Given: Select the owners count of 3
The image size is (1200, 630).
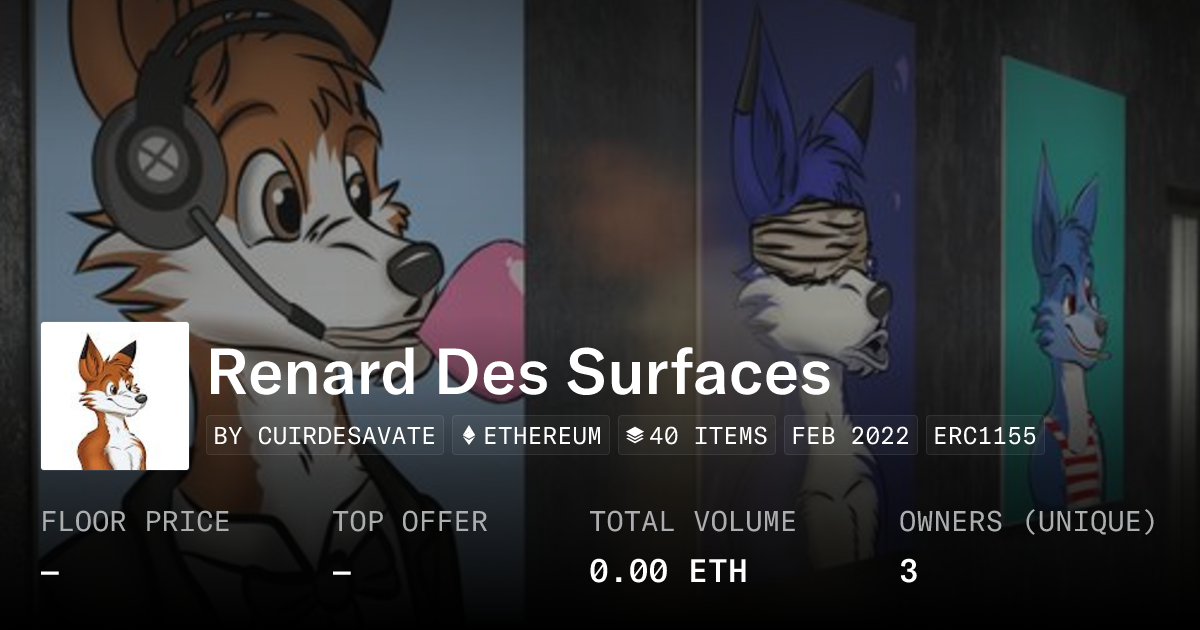Looking at the screenshot, I should [908, 572].
